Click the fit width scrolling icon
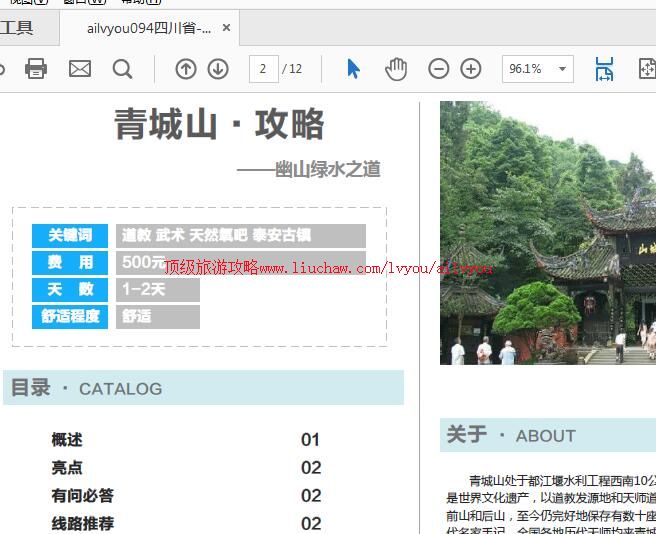Image resolution: width=656 pixels, height=534 pixels. coord(604,68)
